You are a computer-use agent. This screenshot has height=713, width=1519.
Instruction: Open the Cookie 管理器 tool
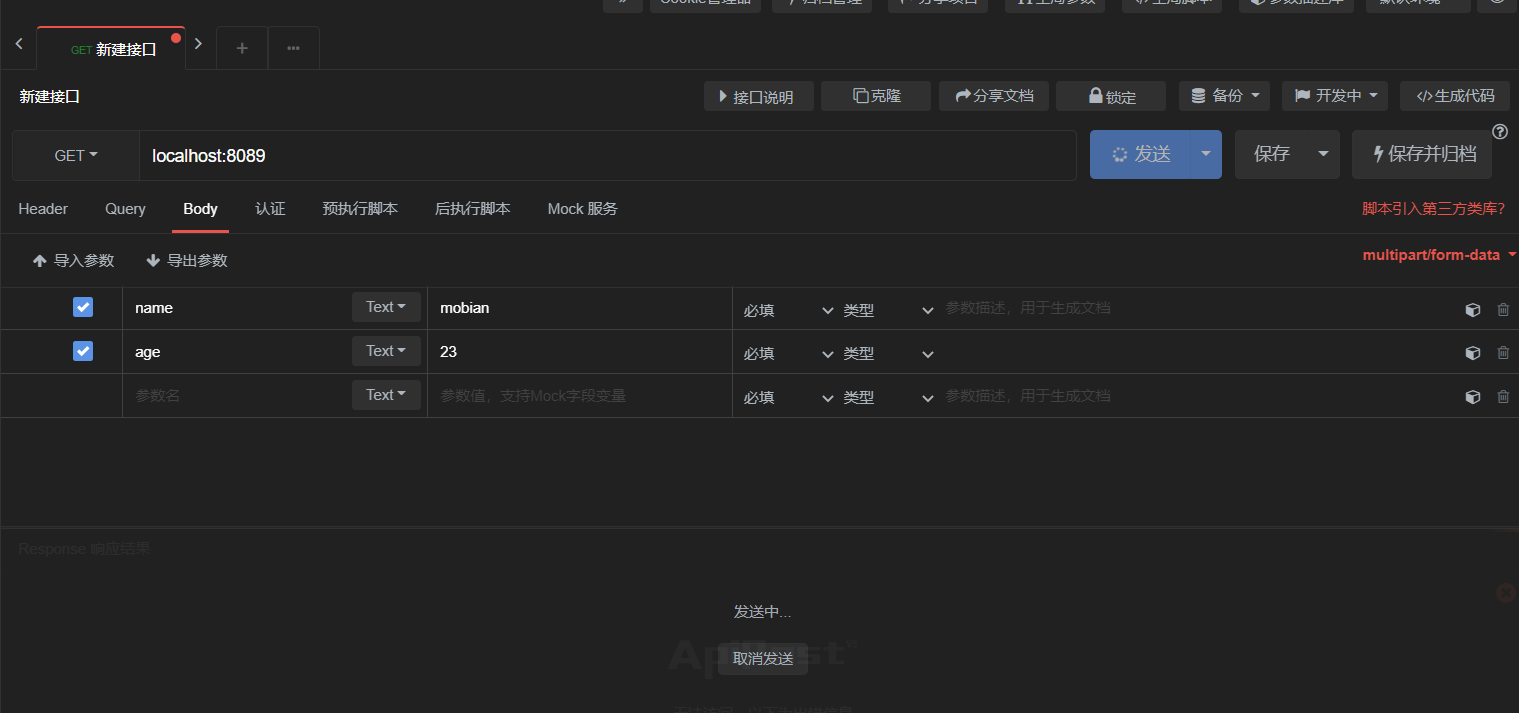click(x=705, y=4)
